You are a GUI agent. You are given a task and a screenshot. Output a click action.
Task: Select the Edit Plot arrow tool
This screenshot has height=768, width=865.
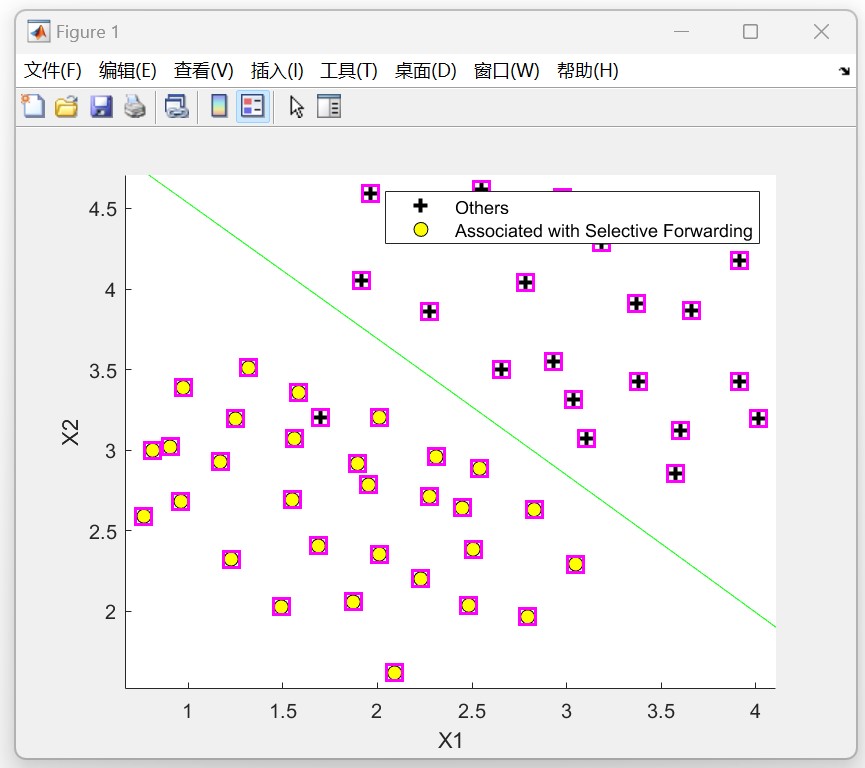click(x=297, y=106)
